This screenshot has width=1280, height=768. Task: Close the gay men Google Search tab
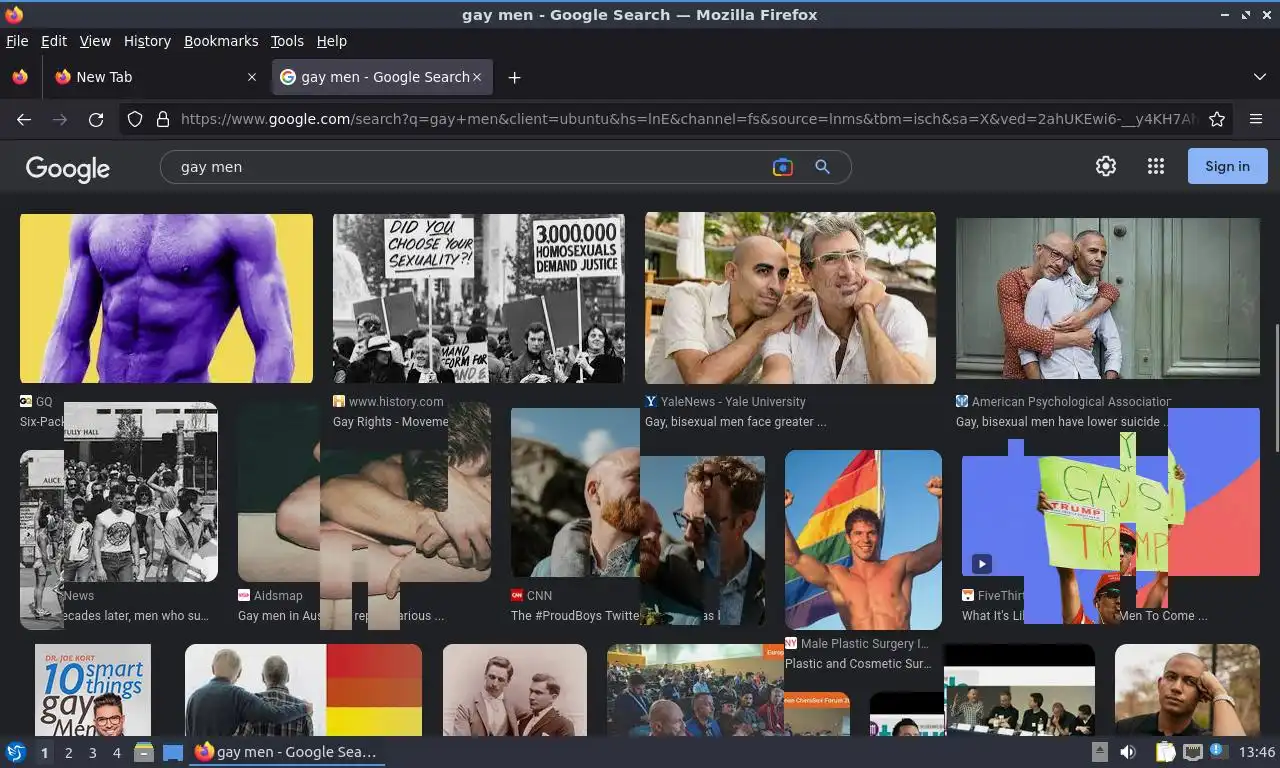[x=477, y=77]
